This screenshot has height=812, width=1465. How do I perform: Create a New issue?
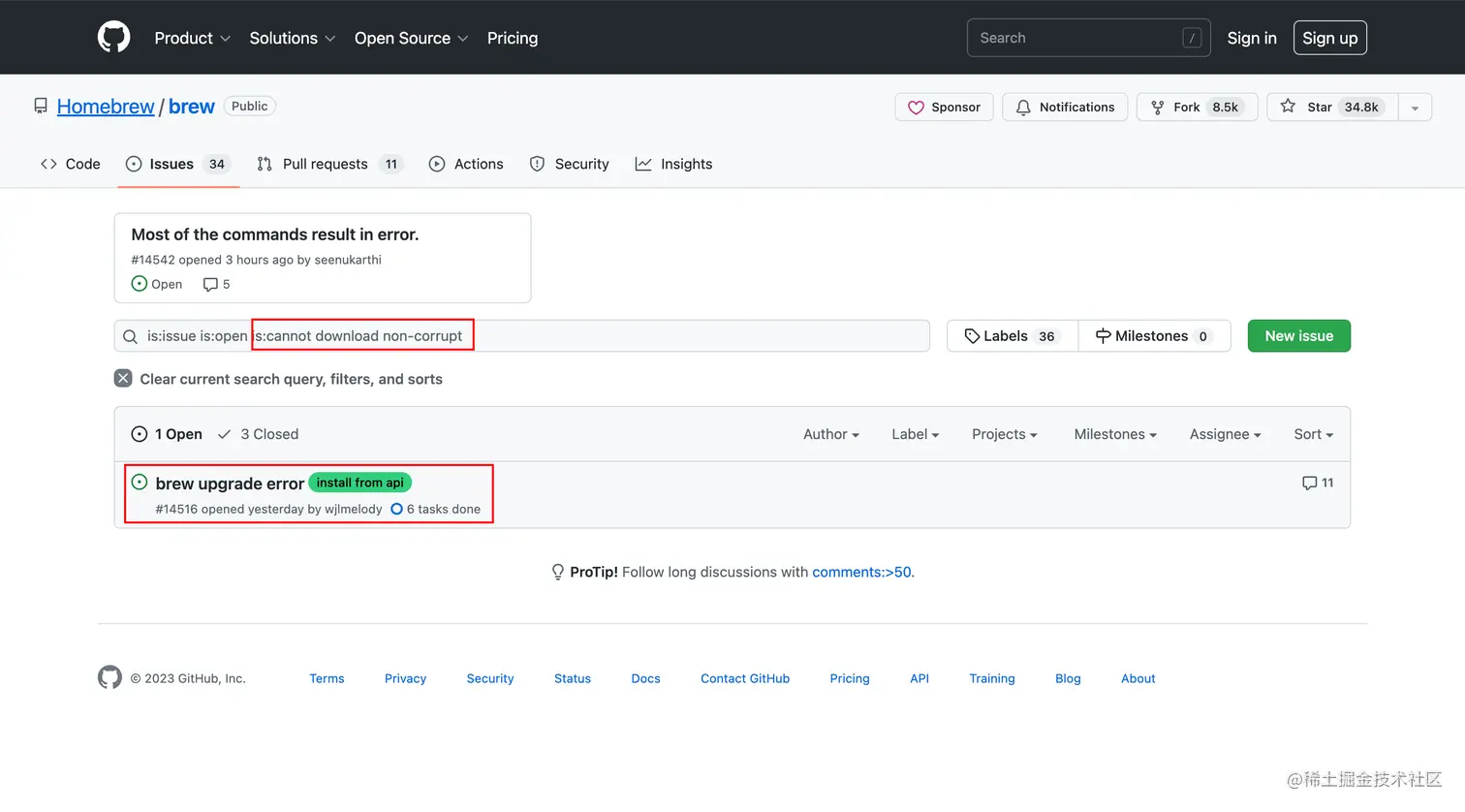[1298, 336]
